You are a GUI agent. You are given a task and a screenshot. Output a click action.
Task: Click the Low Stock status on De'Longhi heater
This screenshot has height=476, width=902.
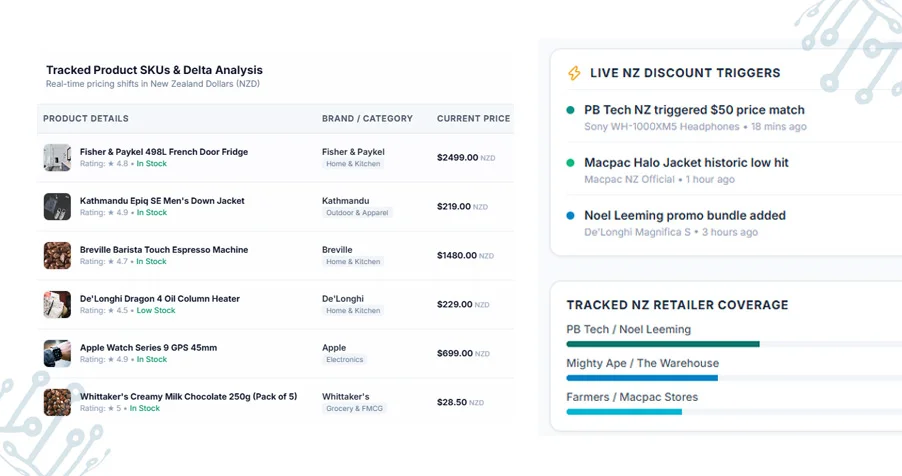coord(156,310)
